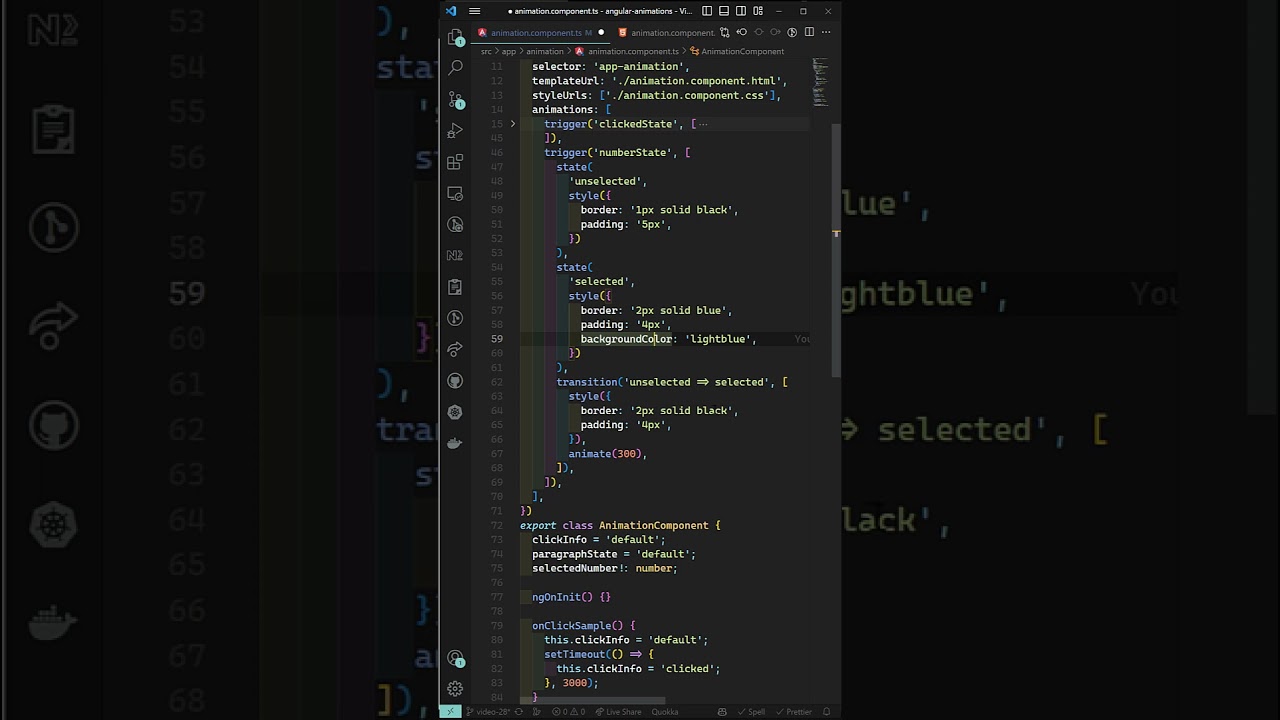Click 'Prettier' in the status bar
The height and width of the screenshot is (720, 1280).
794,712
